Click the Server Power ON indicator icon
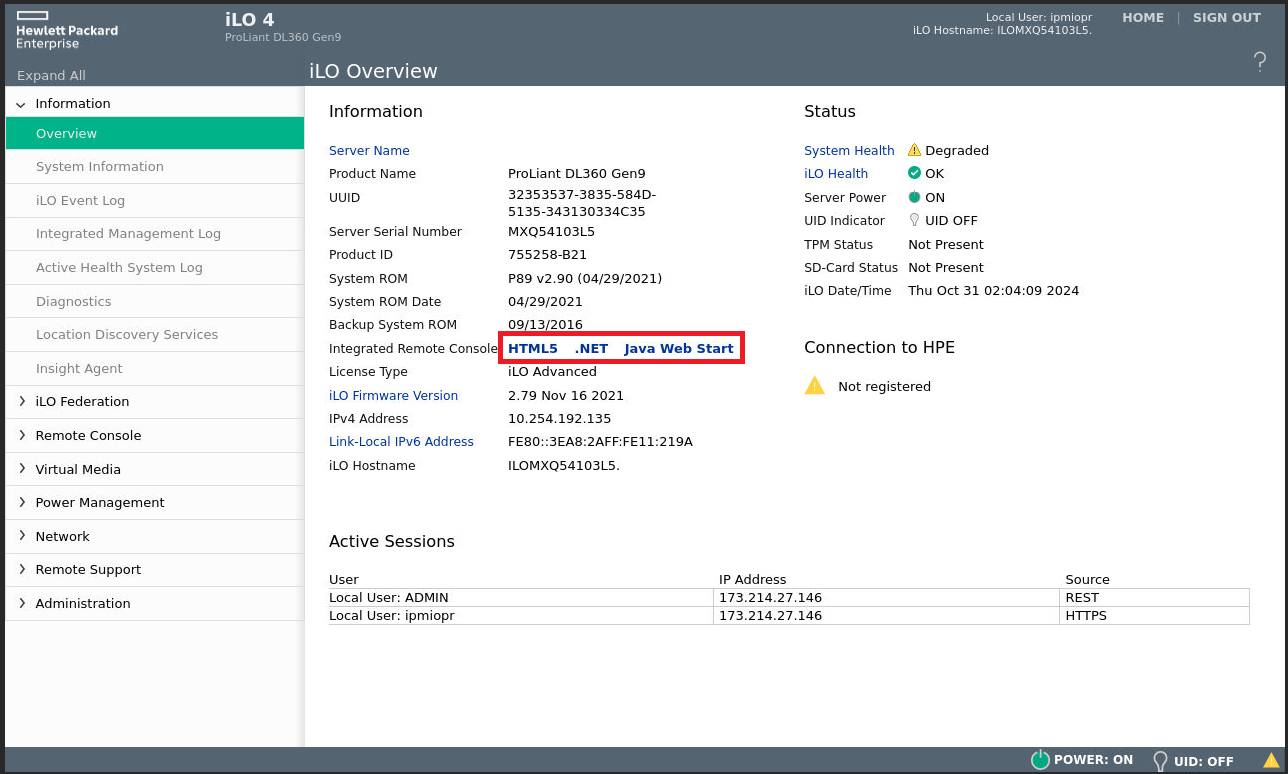The width and height of the screenshot is (1288, 774). [914, 197]
